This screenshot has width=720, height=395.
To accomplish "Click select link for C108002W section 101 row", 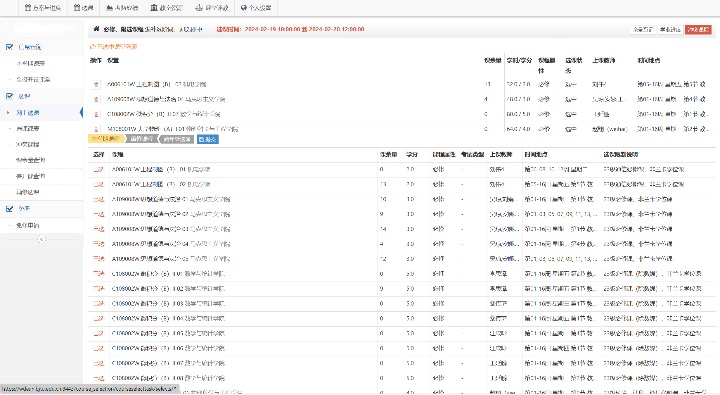I will [x=98, y=274].
